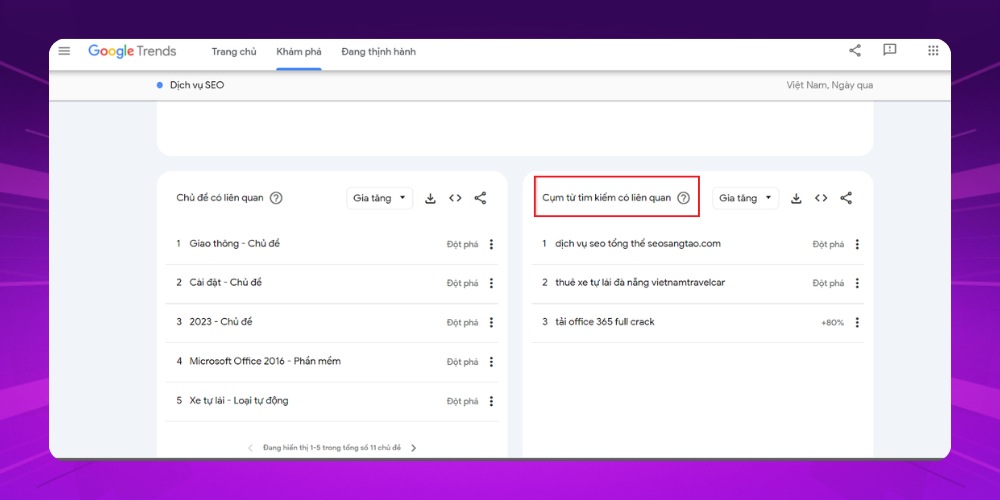Open more options for dịch vụ seo tổng thể row
The height and width of the screenshot is (500, 1000).
click(857, 244)
